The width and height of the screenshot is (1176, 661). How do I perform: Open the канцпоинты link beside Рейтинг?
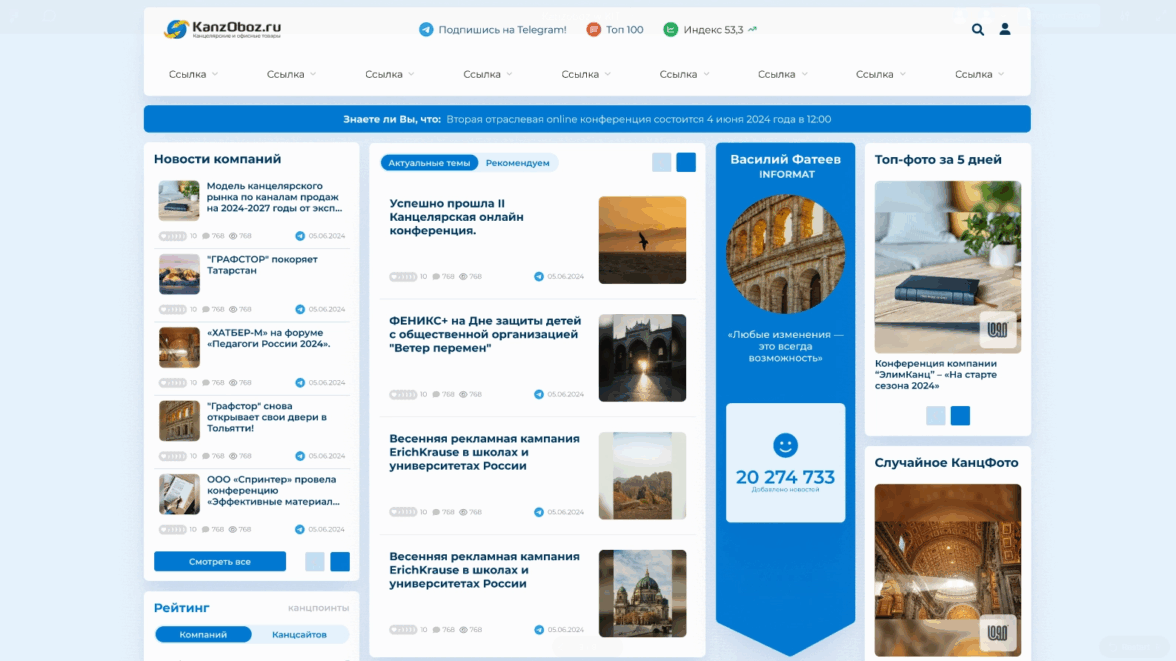point(318,608)
